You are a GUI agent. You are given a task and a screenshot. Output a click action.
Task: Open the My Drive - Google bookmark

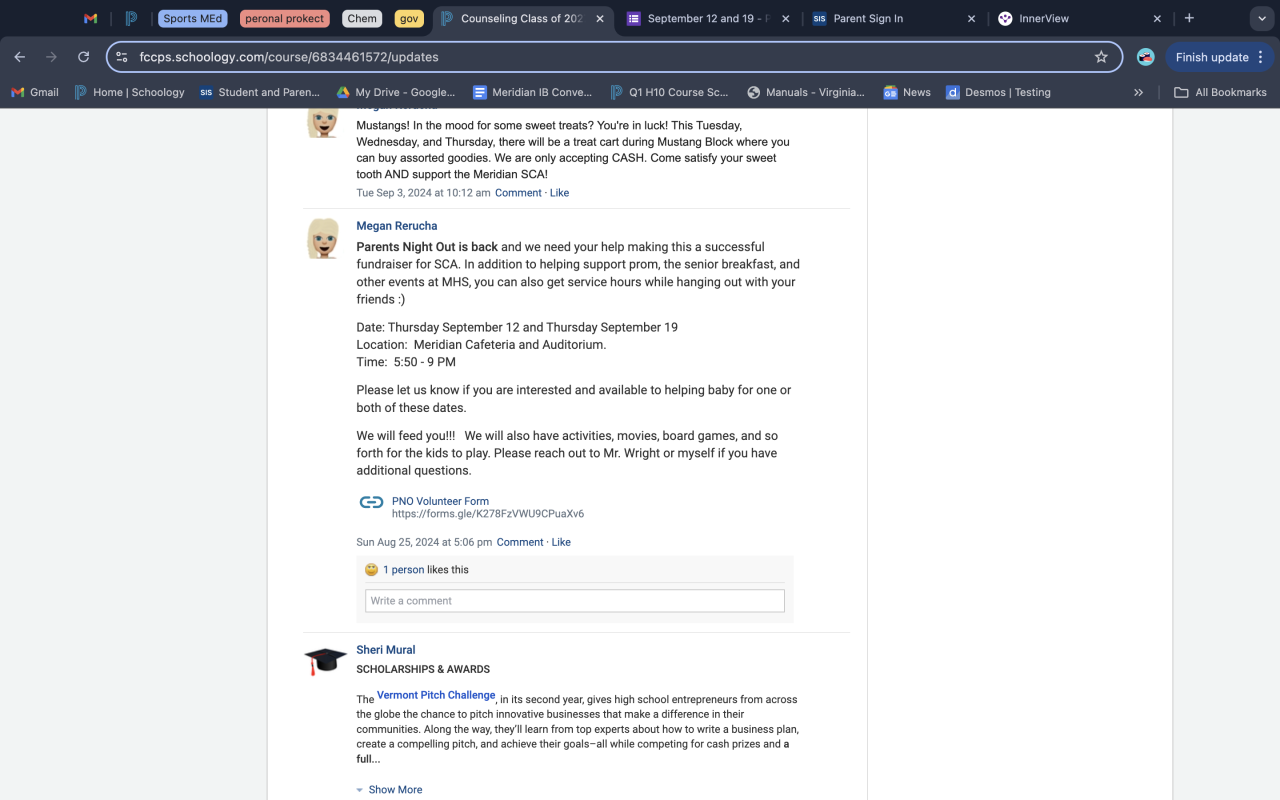pyautogui.click(x=396, y=92)
